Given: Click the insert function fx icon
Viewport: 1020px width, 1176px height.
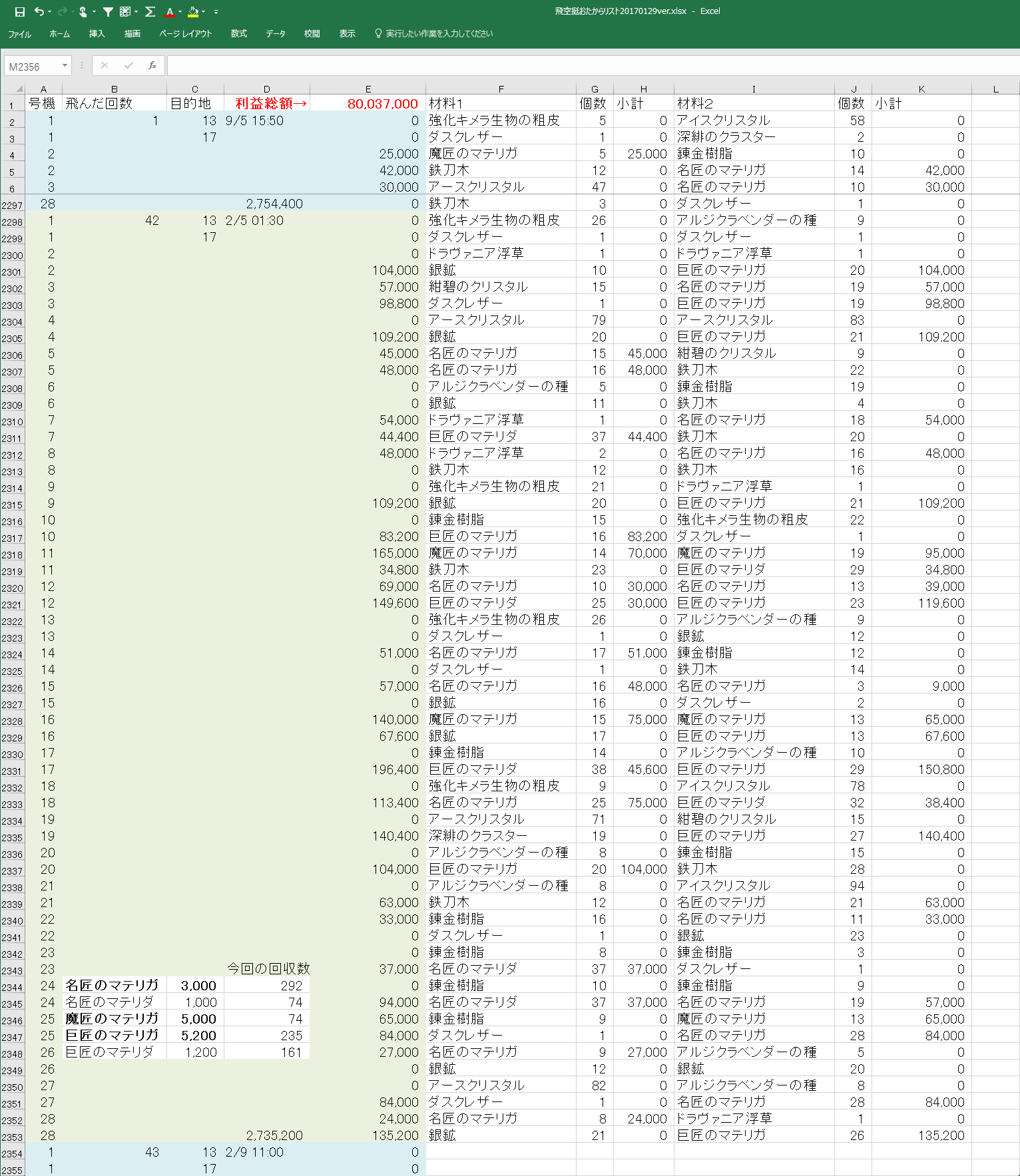Looking at the screenshot, I should pyautogui.click(x=152, y=65).
